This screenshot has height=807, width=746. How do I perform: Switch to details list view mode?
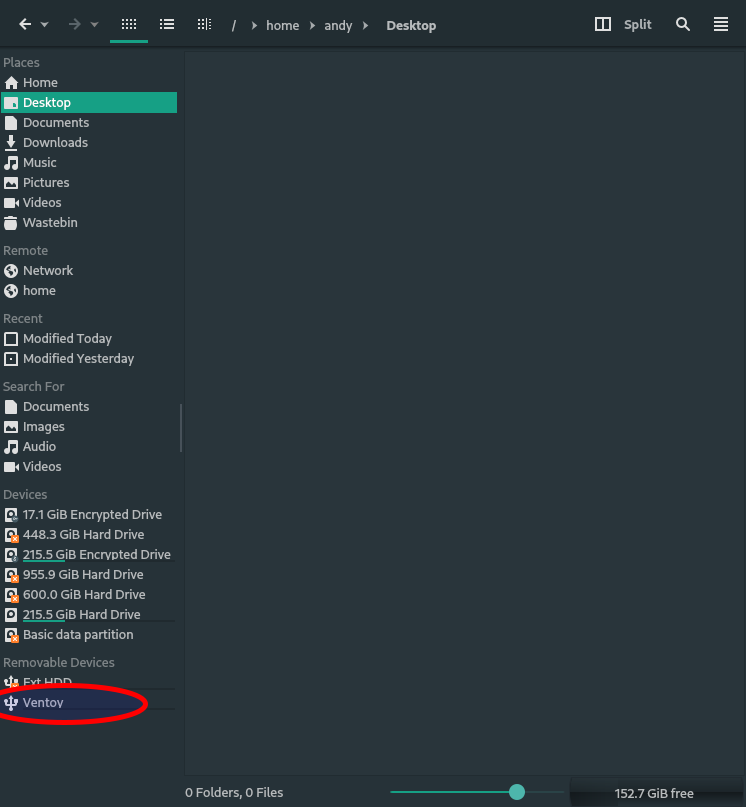[x=167, y=24]
